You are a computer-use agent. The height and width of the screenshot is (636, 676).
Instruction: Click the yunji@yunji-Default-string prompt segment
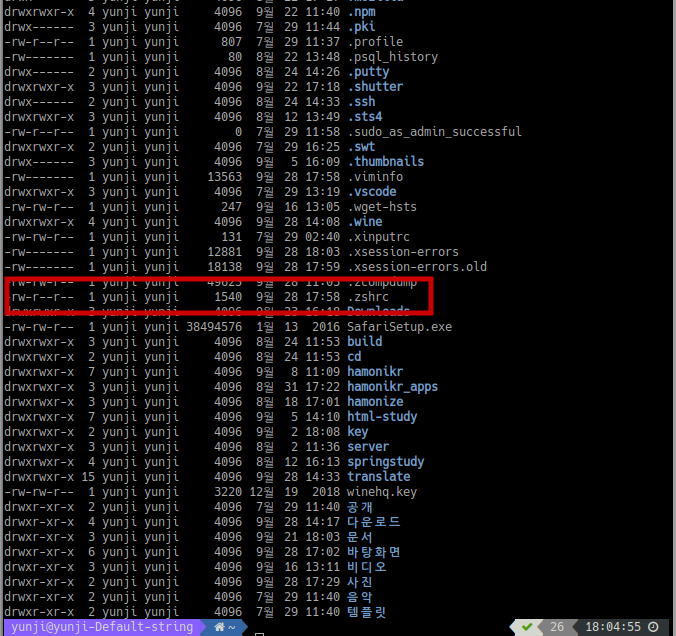(100, 627)
